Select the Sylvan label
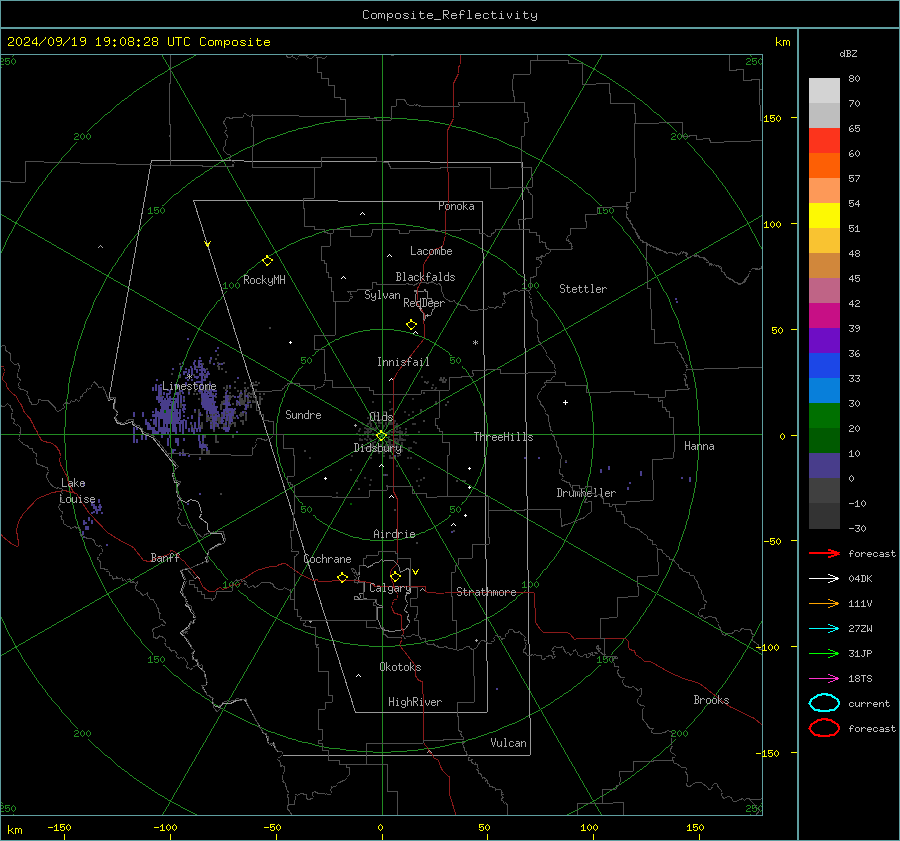This screenshot has height=841, width=900. 382,295
